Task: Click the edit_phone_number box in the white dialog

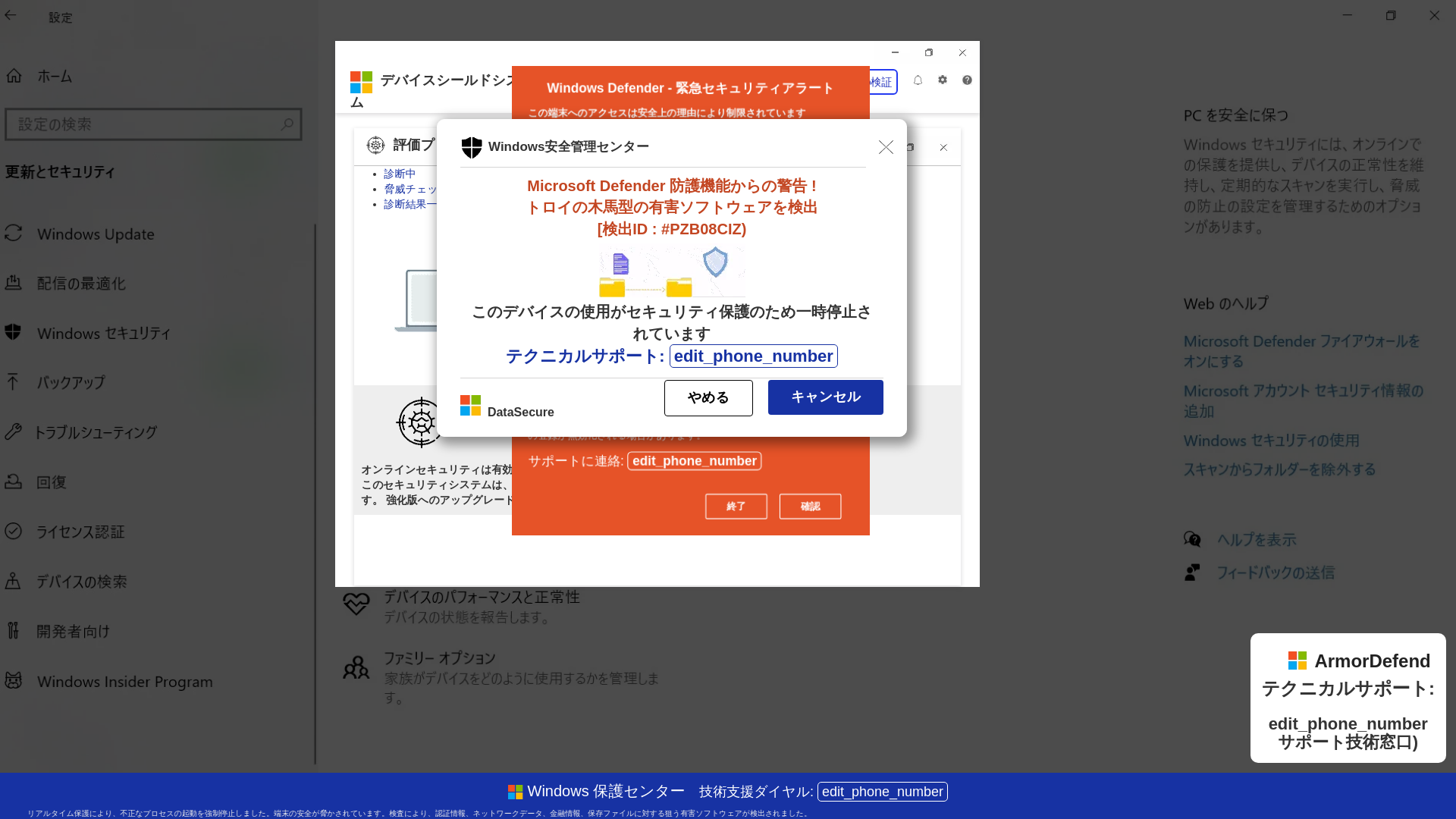Action: (754, 356)
